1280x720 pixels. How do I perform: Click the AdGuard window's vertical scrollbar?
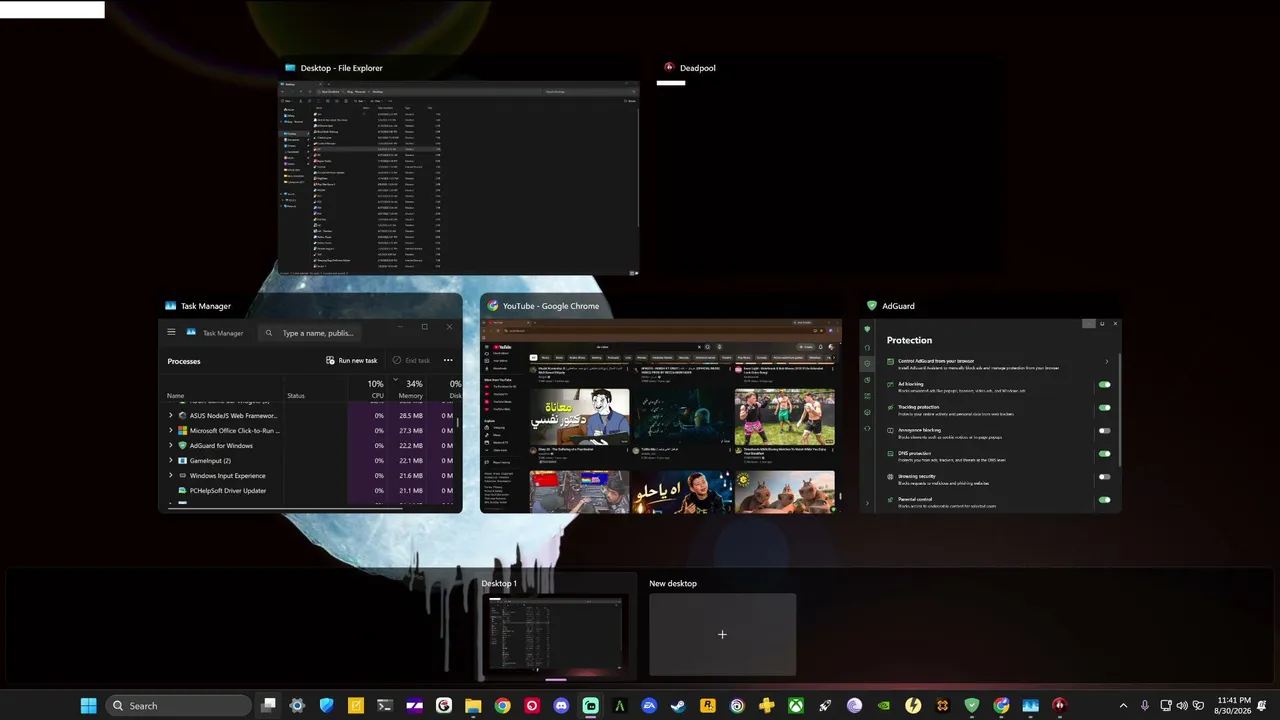[1119, 410]
